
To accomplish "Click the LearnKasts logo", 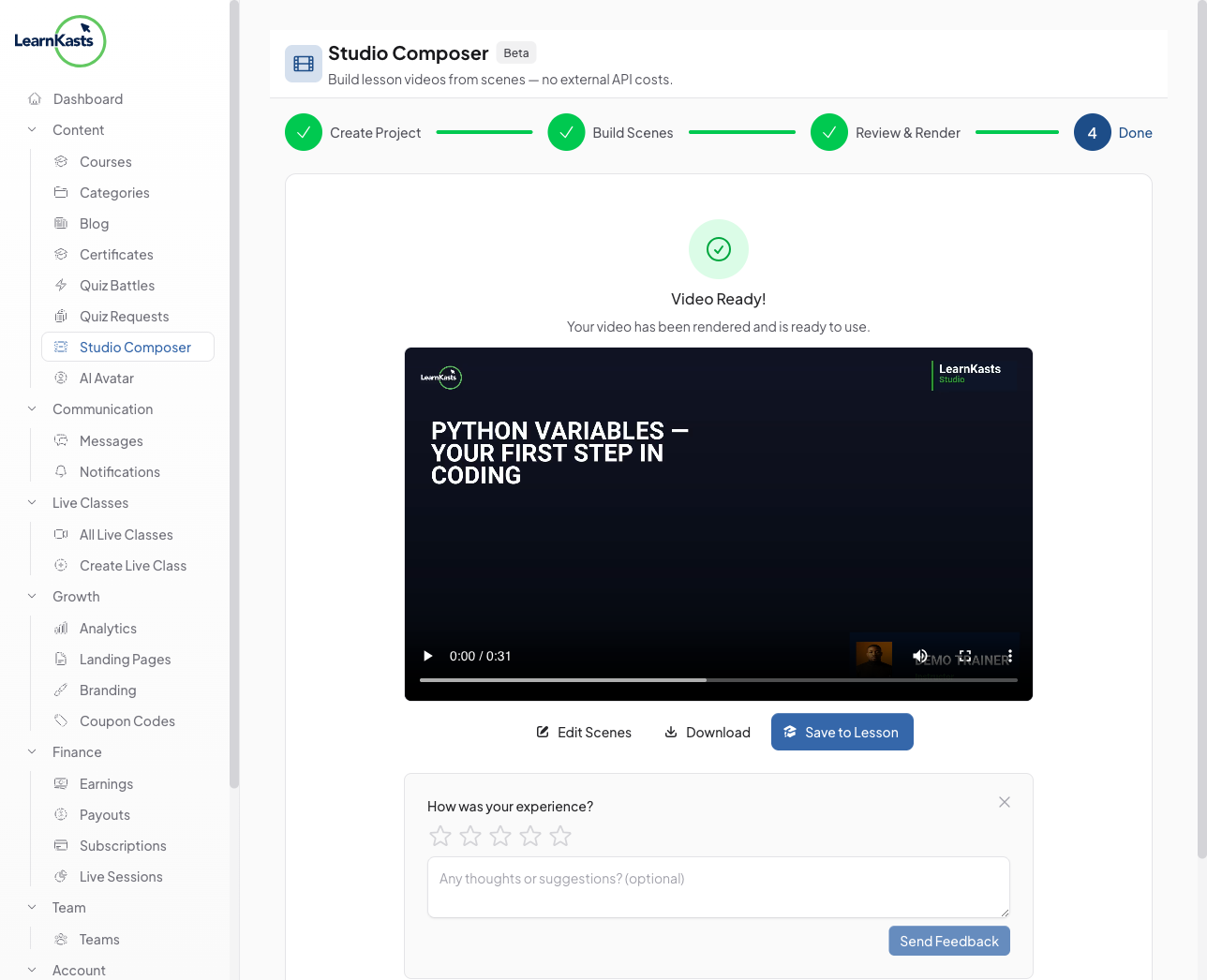I will 60,41.
